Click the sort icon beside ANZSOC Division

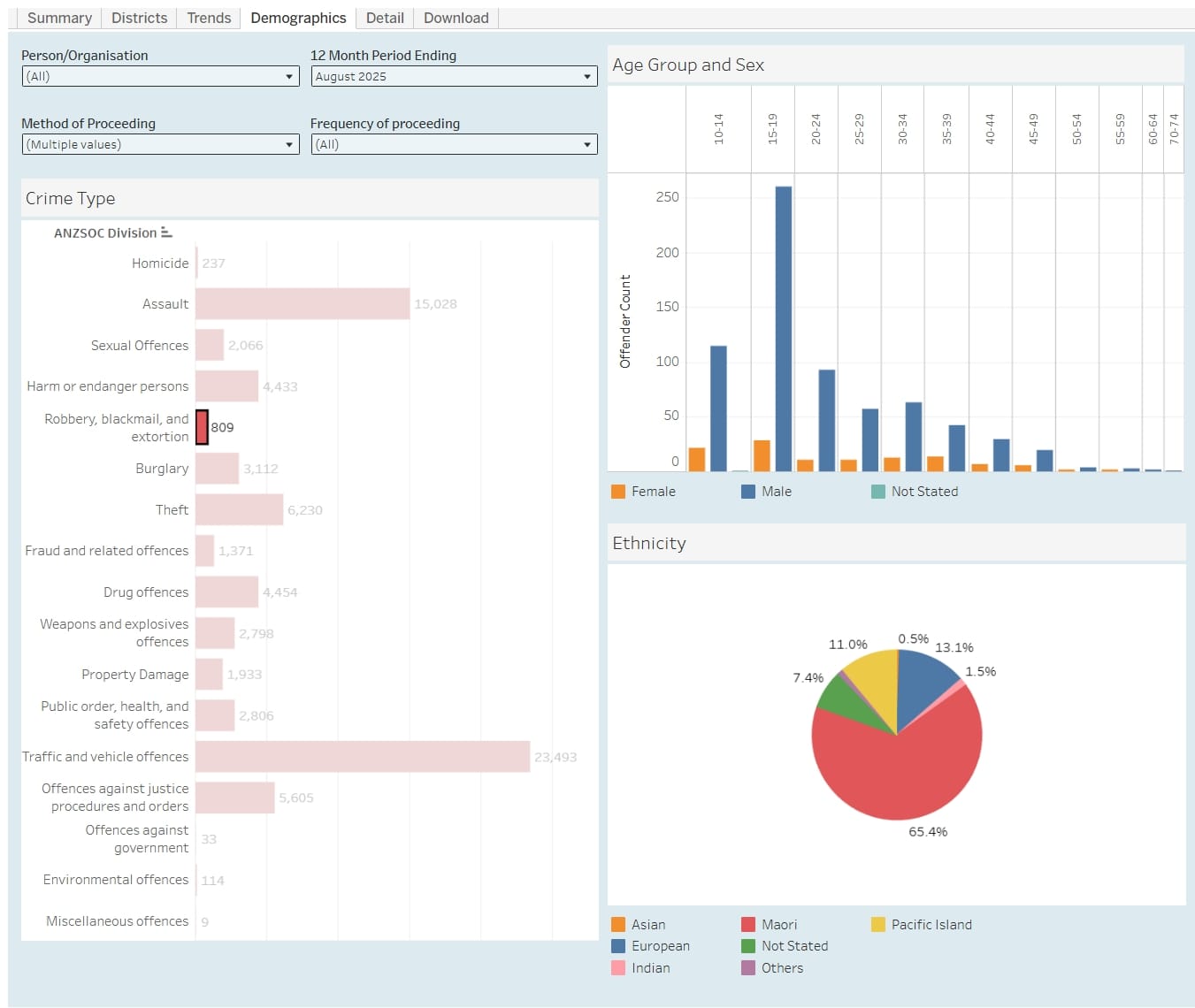(x=166, y=233)
